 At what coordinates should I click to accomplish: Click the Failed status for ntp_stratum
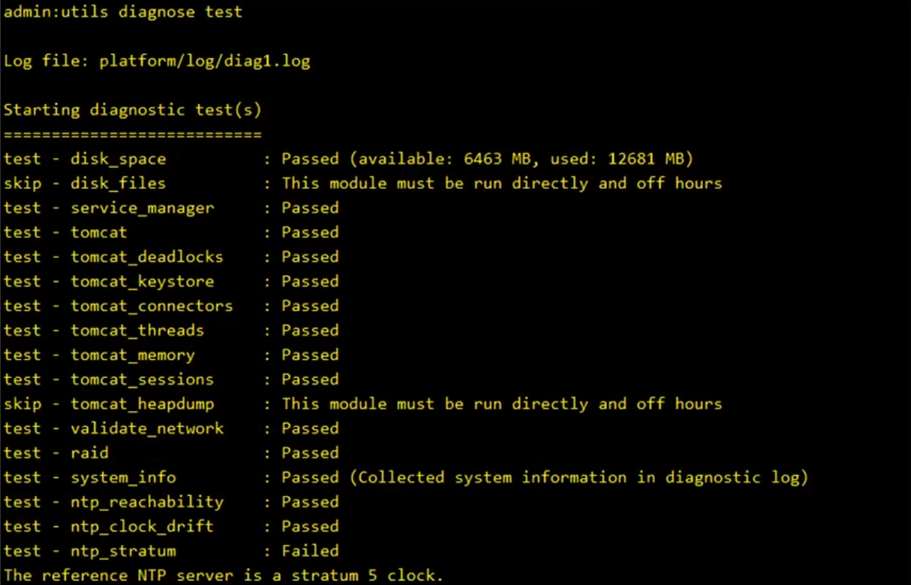pyautogui.click(x=310, y=551)
